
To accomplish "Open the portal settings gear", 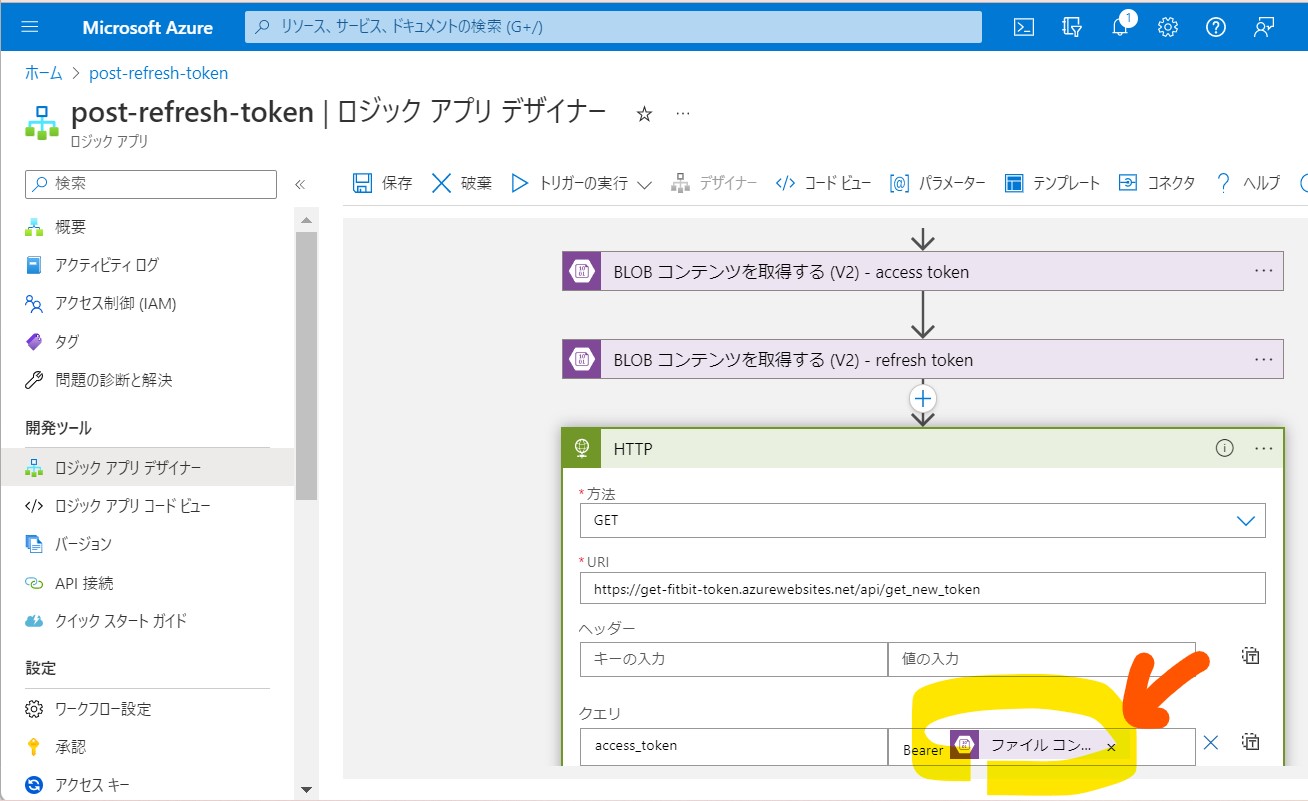I will [1168, 27].
